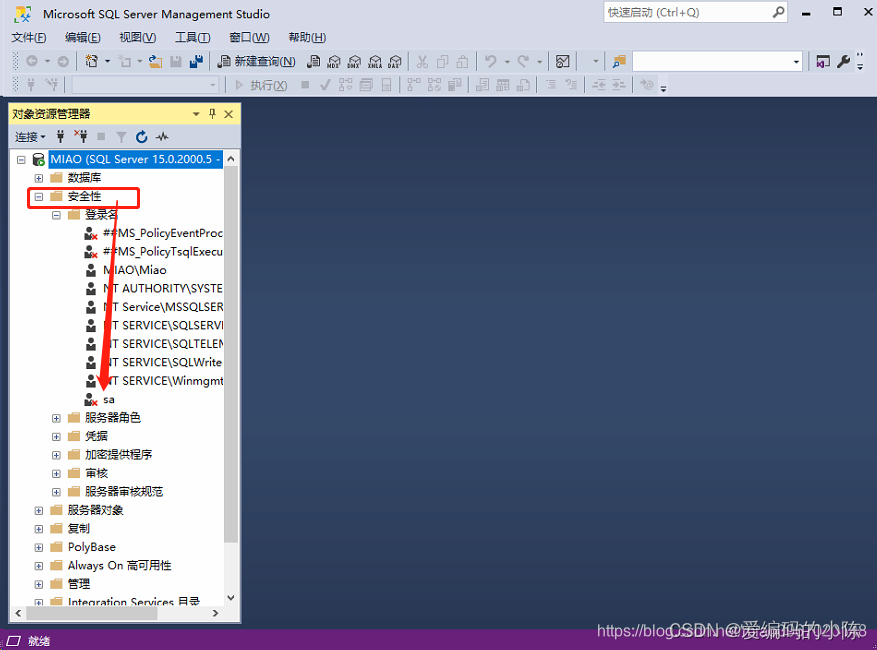Click the XMLA query toolbar icon
The image size is (877, 650).
tap(375, 62)
